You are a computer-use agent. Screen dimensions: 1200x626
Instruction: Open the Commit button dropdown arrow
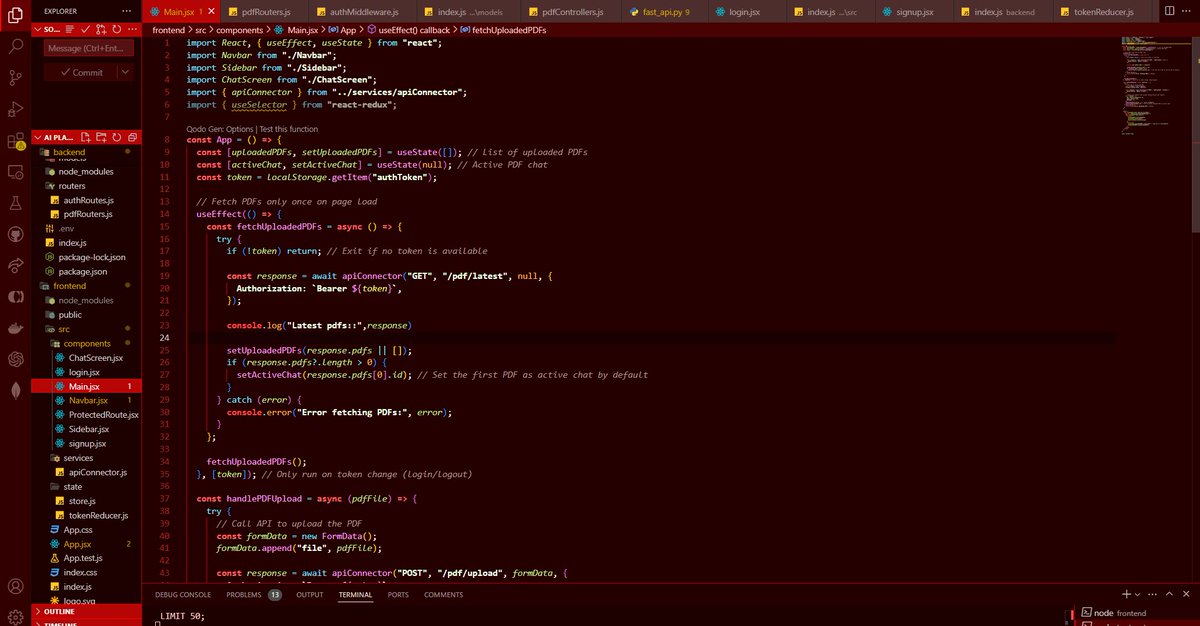(x=124, y=72)
